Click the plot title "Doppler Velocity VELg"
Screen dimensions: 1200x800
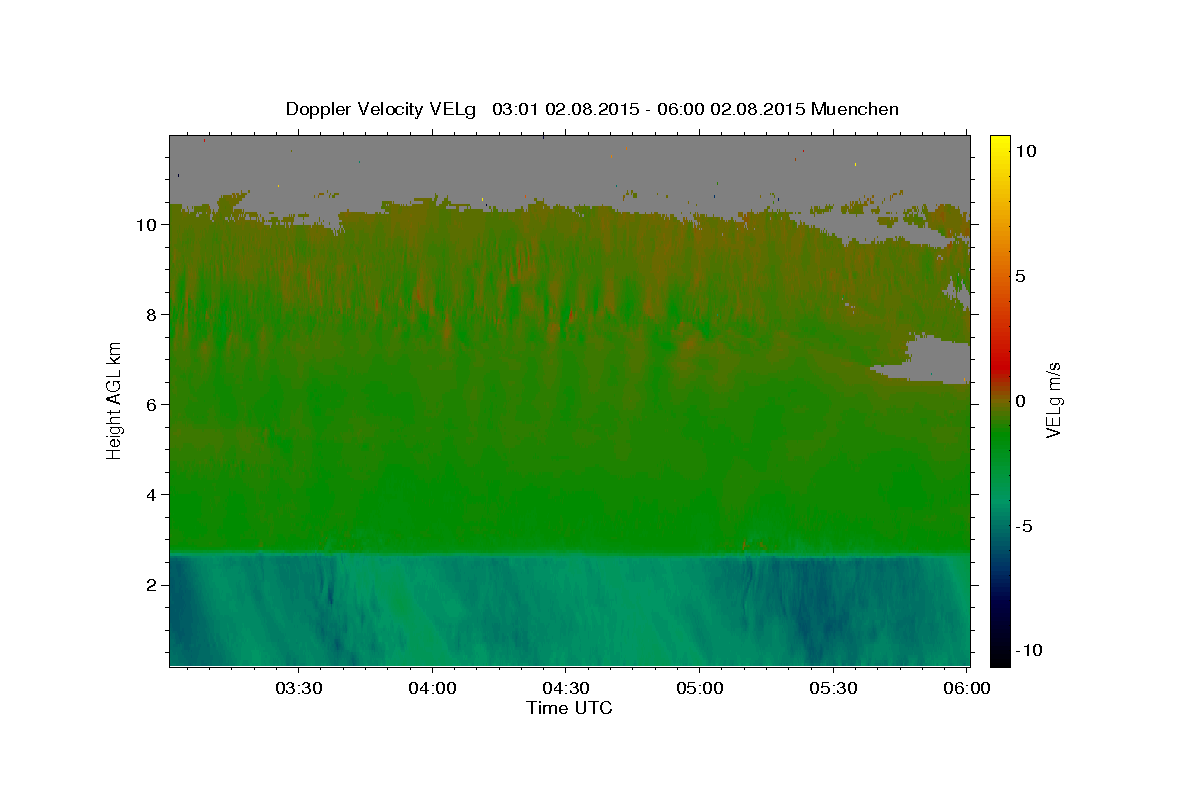click(x=383, y=109)
